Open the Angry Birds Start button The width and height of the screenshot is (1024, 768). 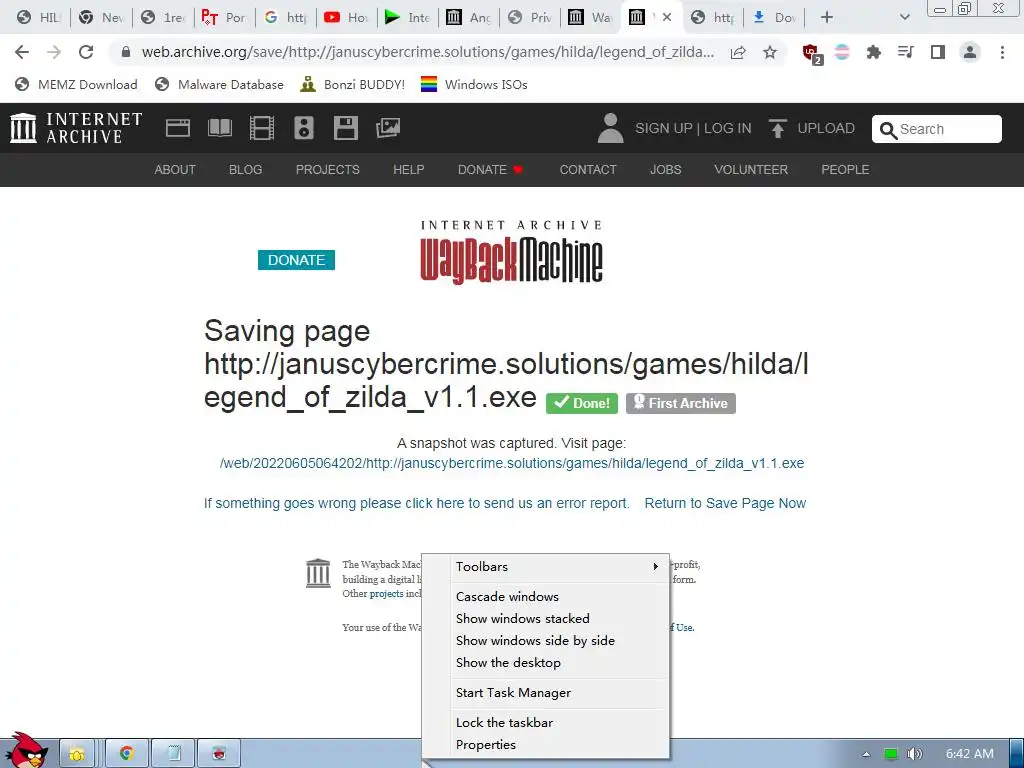(26, 751)
